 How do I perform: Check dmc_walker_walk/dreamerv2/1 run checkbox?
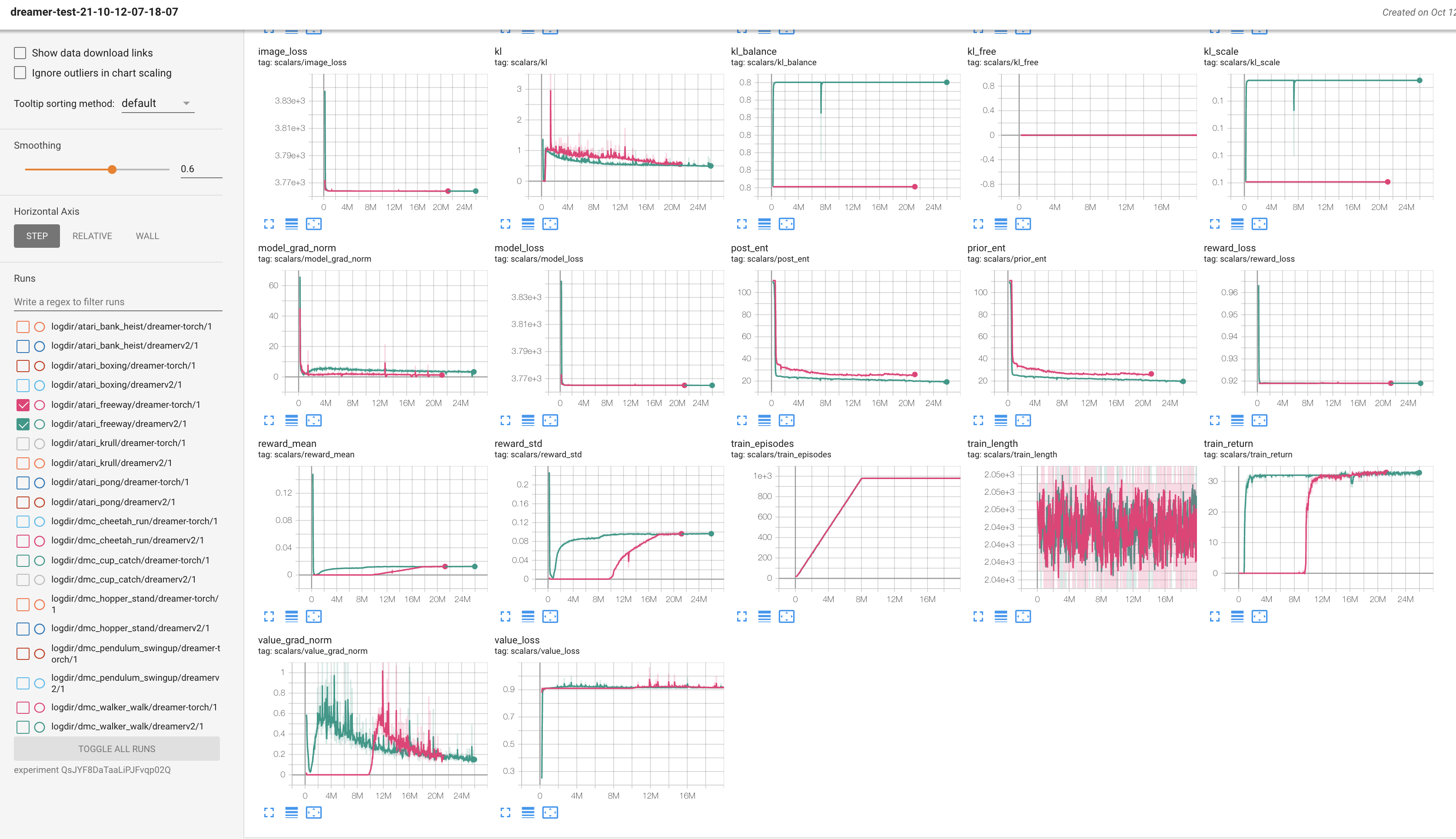coord(23,727)
